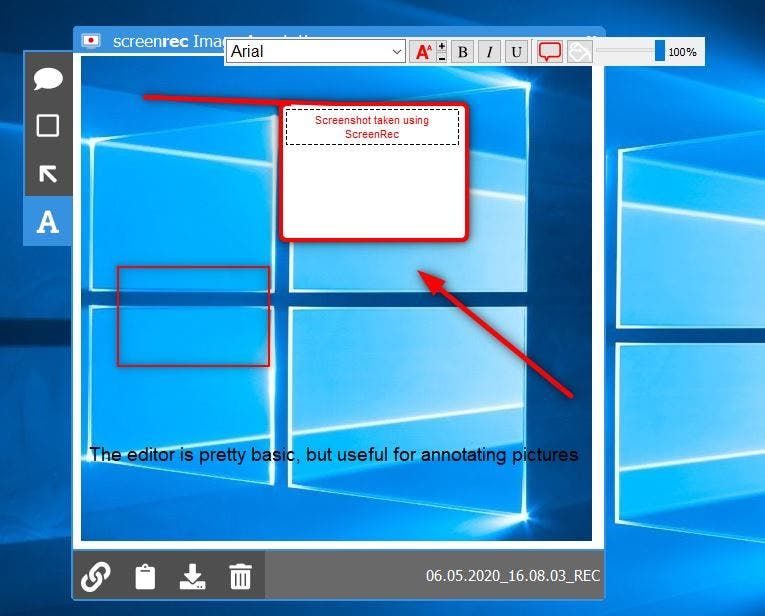Image resolution: width=765 pixels, height=616 pixels.
Task: Increase font size with plus button
Action: pos(442,46)
